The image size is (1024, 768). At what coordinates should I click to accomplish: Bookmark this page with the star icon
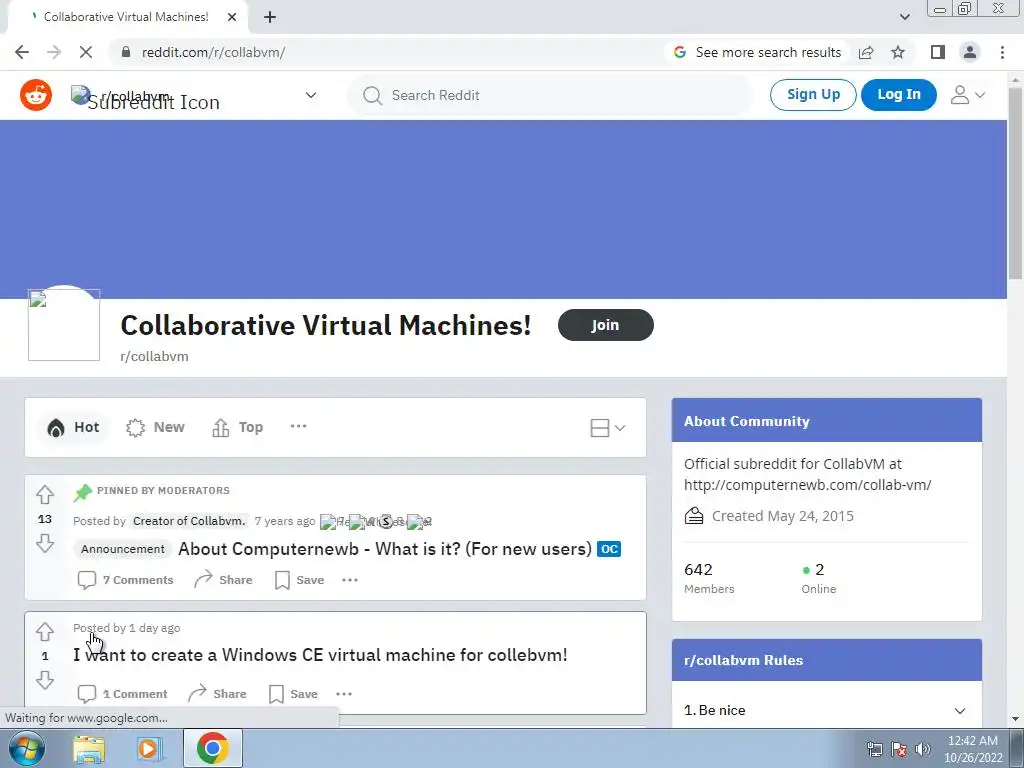(x=898, y=52)
